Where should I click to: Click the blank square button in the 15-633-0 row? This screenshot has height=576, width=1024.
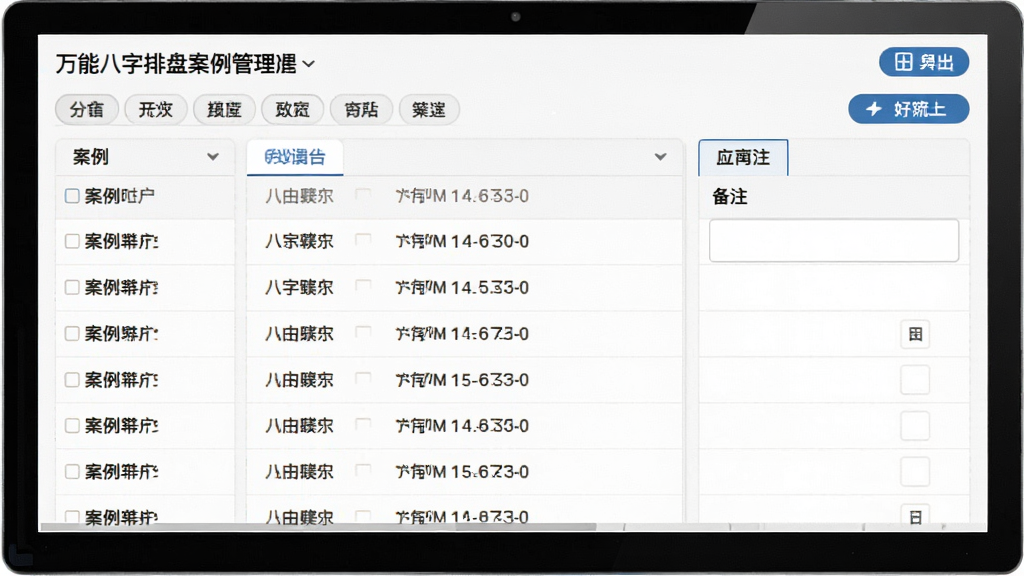click(915, 380)
